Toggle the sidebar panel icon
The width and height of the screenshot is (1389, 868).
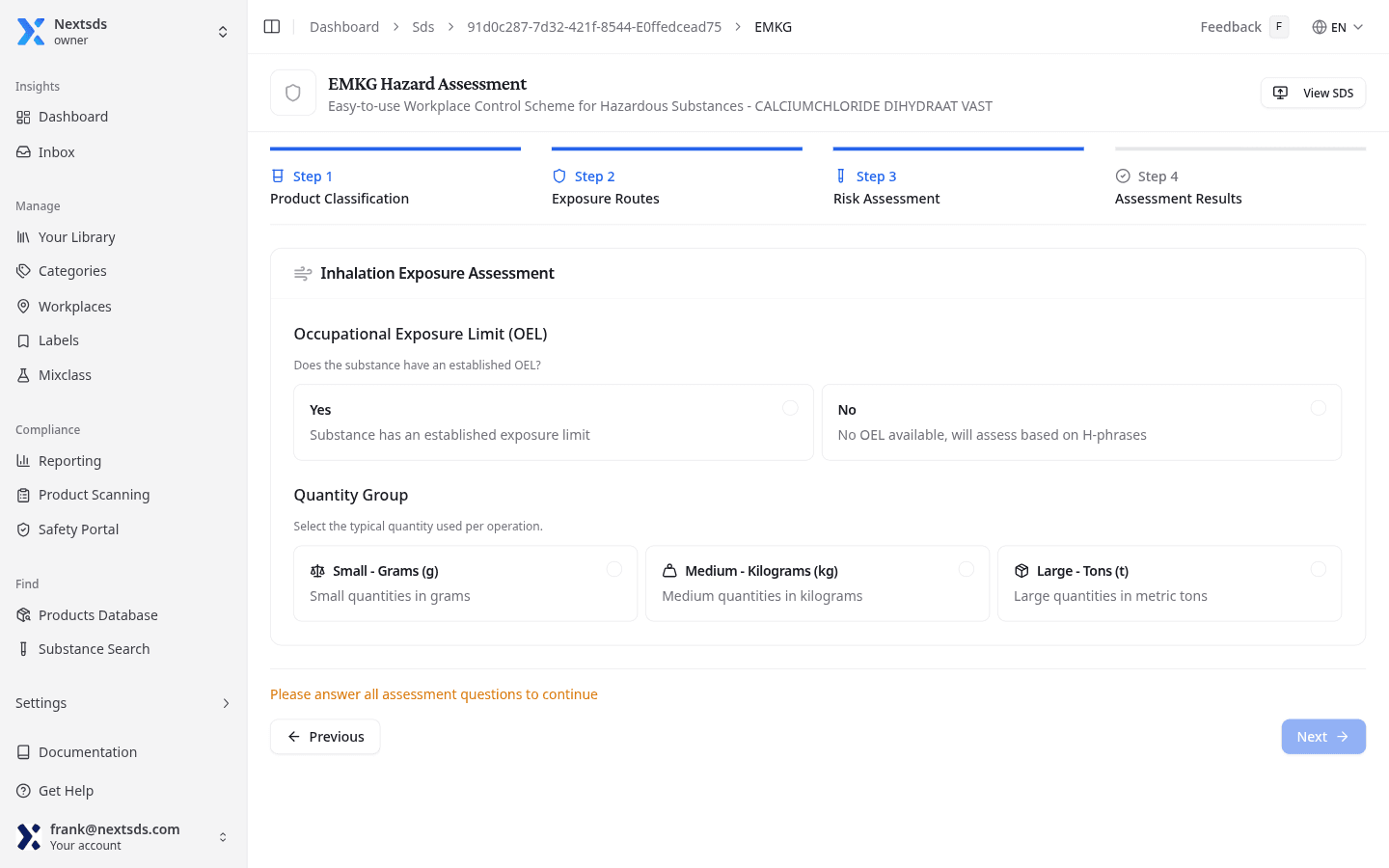click(x=272, y=27)
